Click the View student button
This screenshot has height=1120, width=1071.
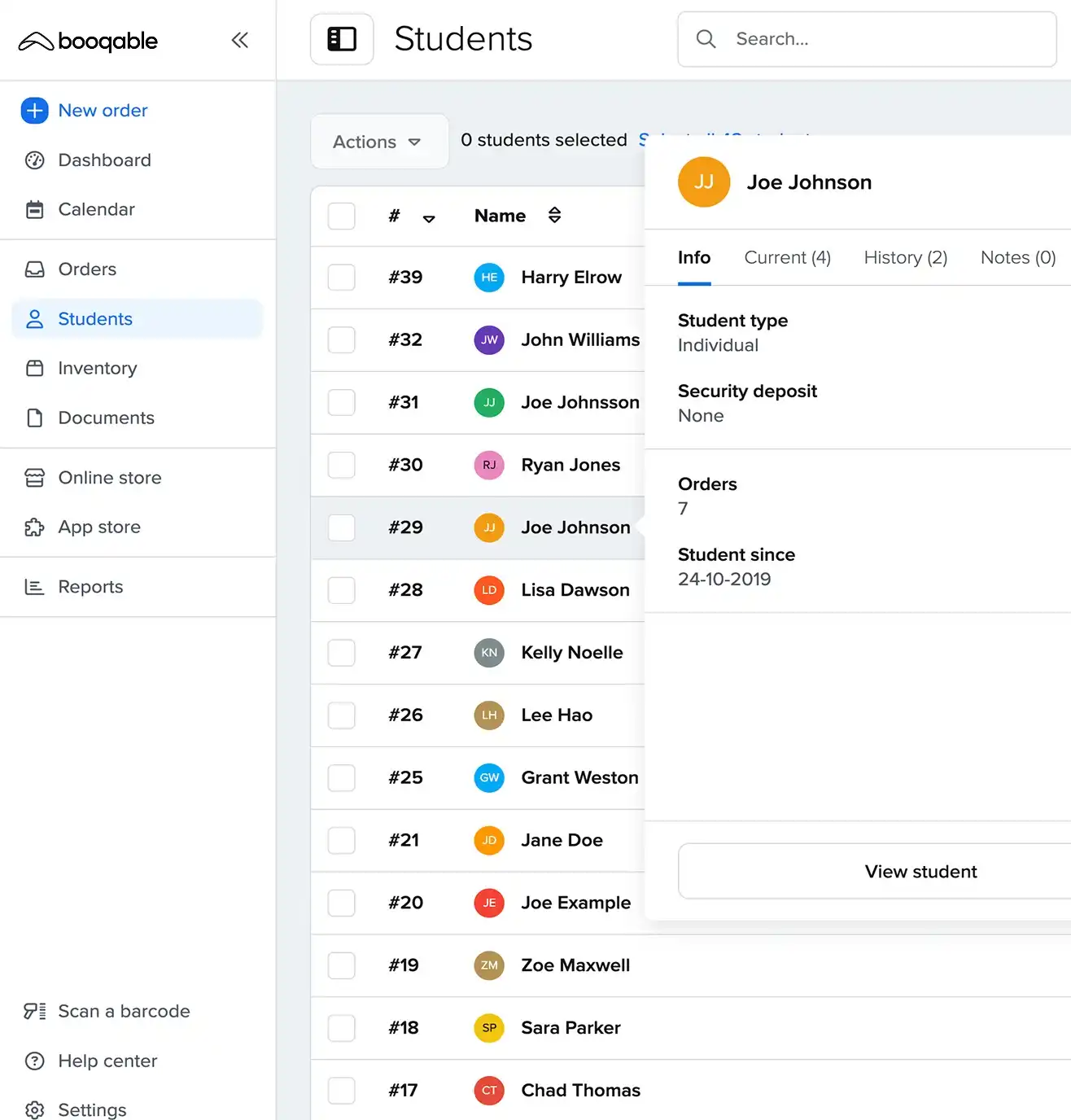click(920, 872)
